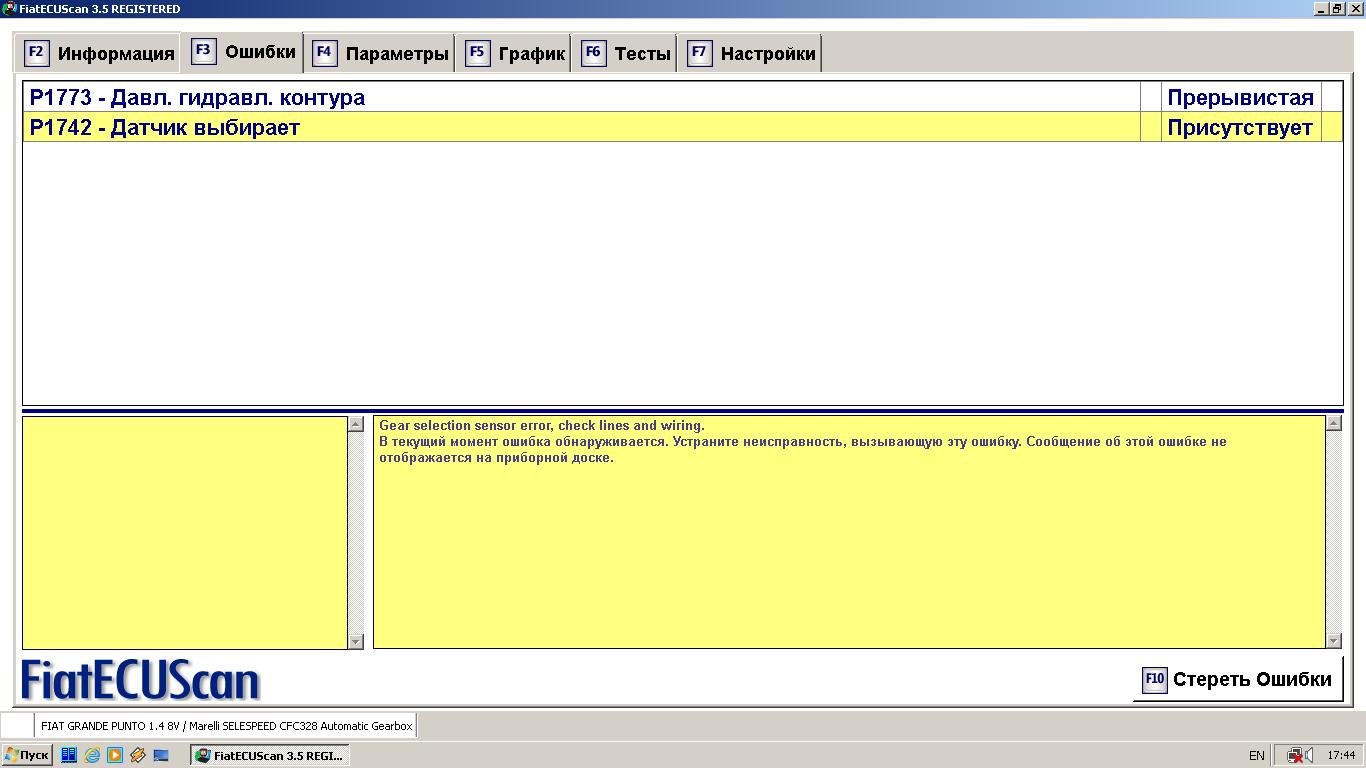This screenshot has width=1366, height=768.
Task: Click the disconnected network tray icon
Action: tap(1294, 755)
